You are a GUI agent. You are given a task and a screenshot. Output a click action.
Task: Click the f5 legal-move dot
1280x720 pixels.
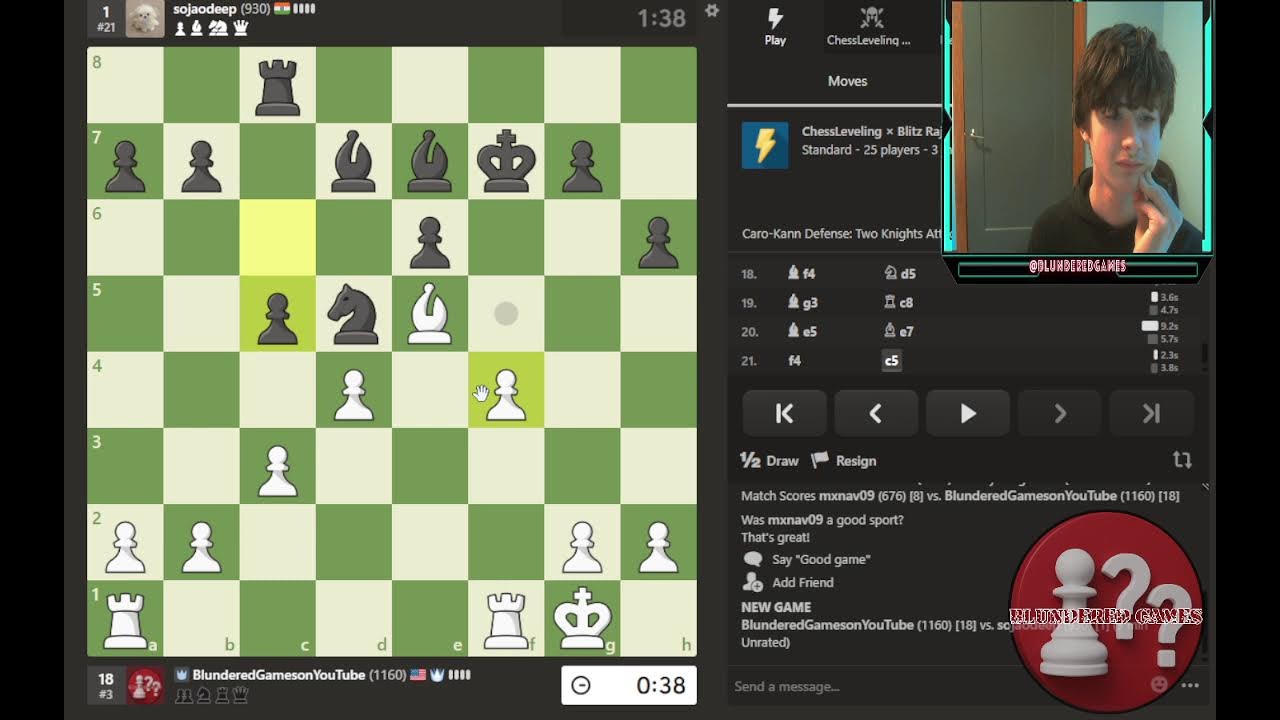(x=506, y=313)
